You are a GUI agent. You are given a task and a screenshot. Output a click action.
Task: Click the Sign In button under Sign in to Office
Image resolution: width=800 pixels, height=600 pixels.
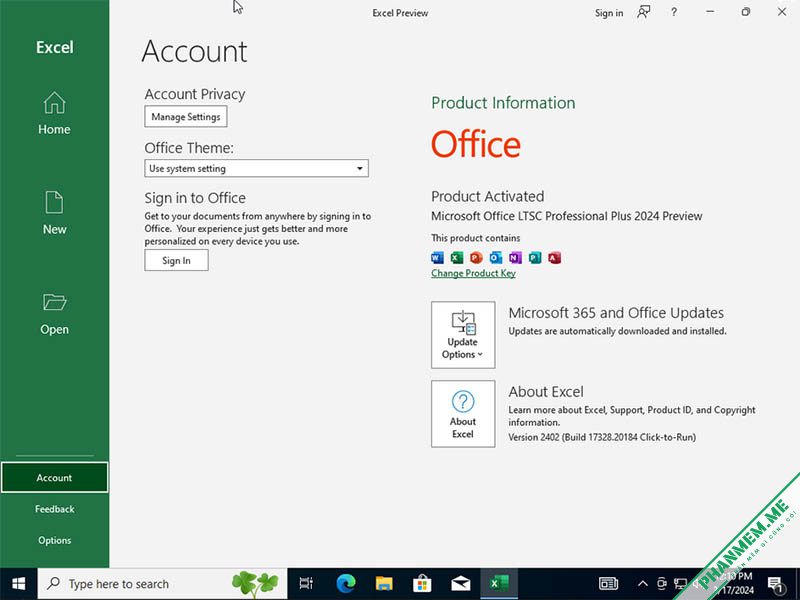(x=176, y=260)
